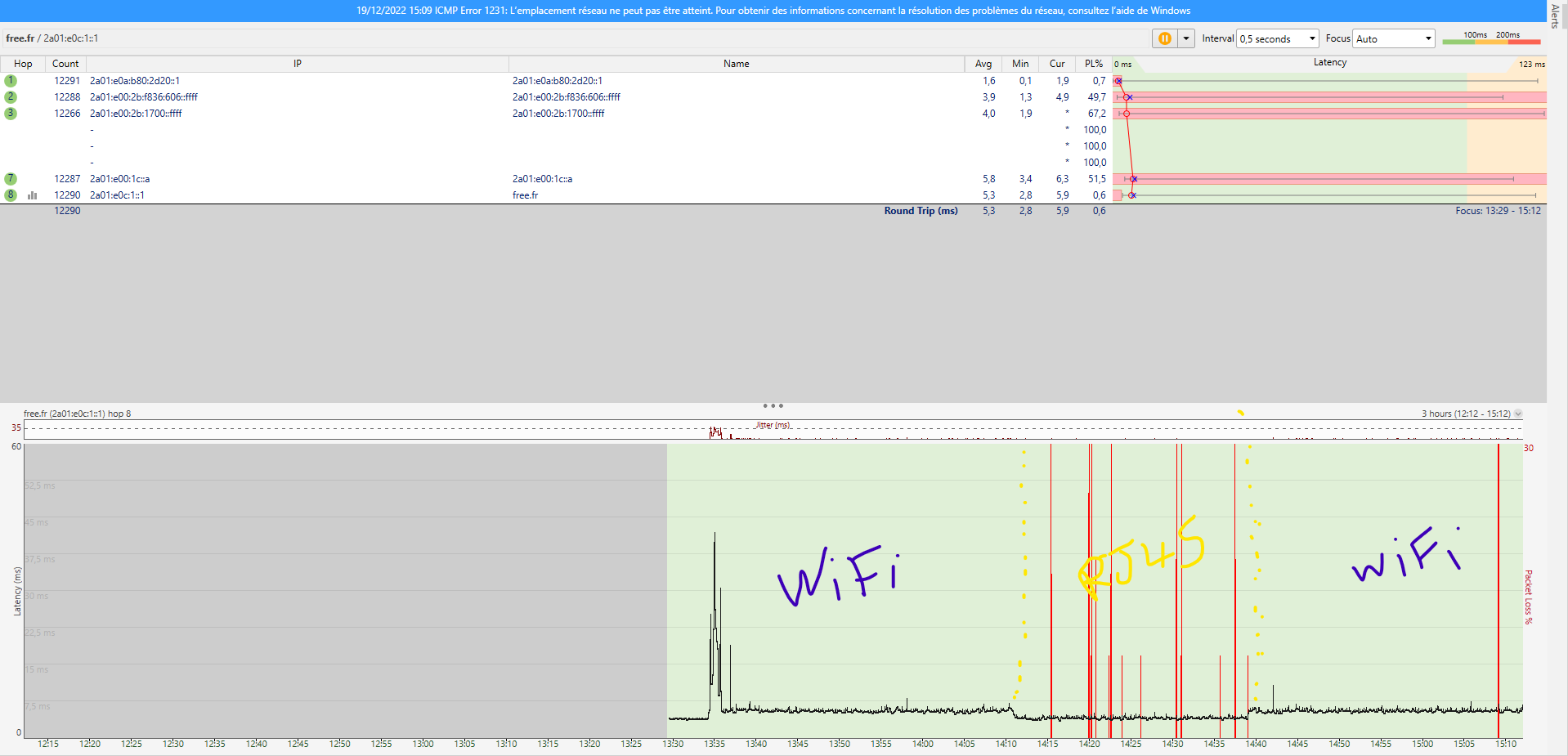Click the Latency graph column header
The width and height of the screenshot is (1568, 756).
coord(1329,63)
